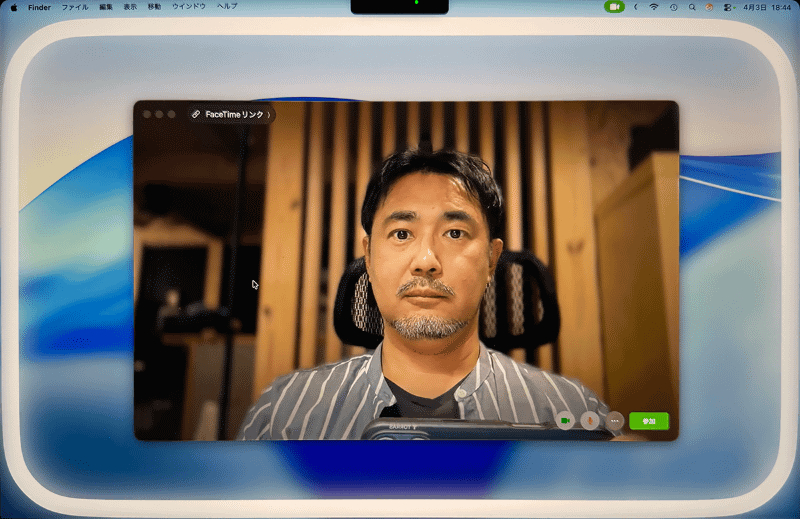Viewport: 800px width, 519px height.
Task: Click the date and time 4月3日 18:44
Action: (x=766, y=7)
